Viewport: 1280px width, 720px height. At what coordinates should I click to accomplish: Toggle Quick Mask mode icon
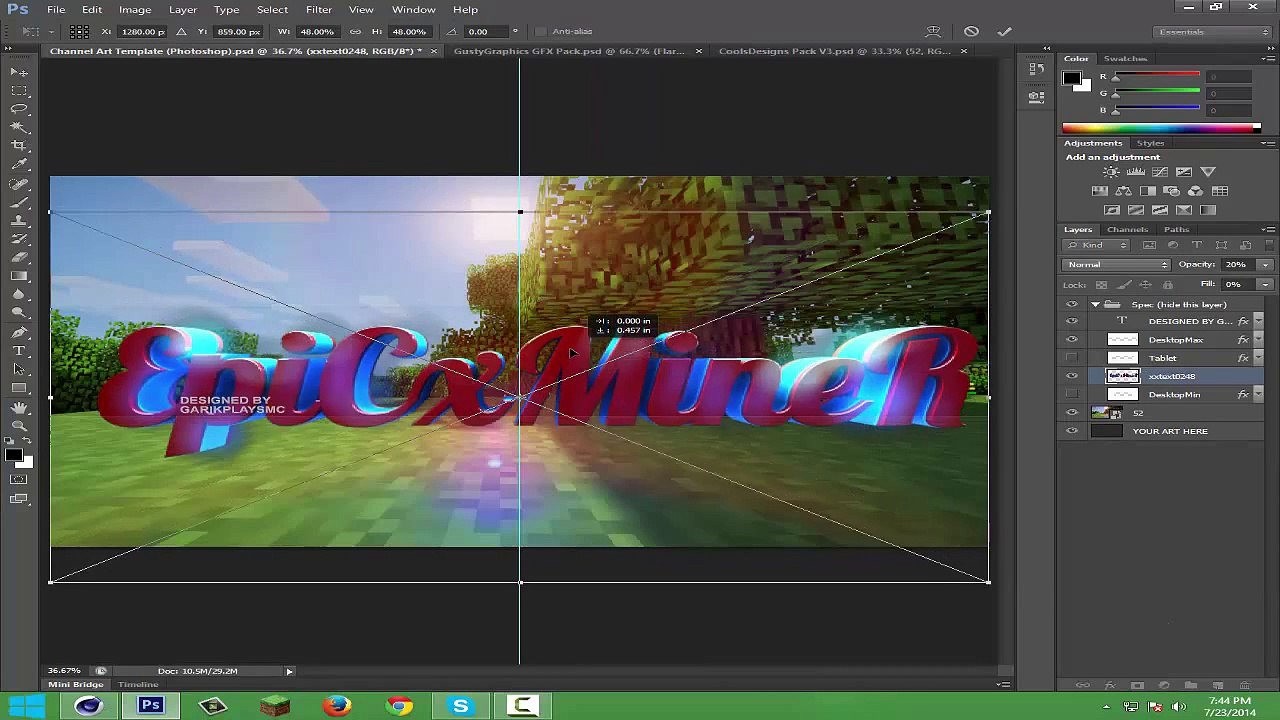click(x=19, y=479)
